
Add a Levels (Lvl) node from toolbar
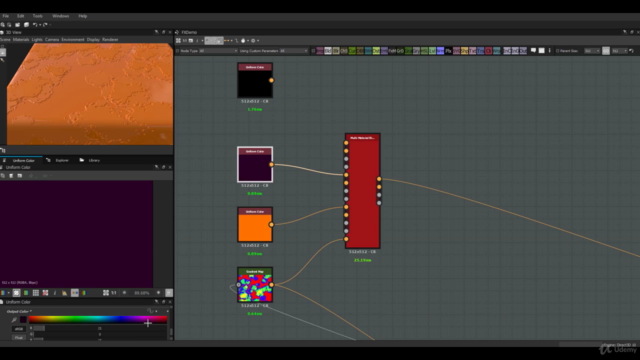(432, 51)
